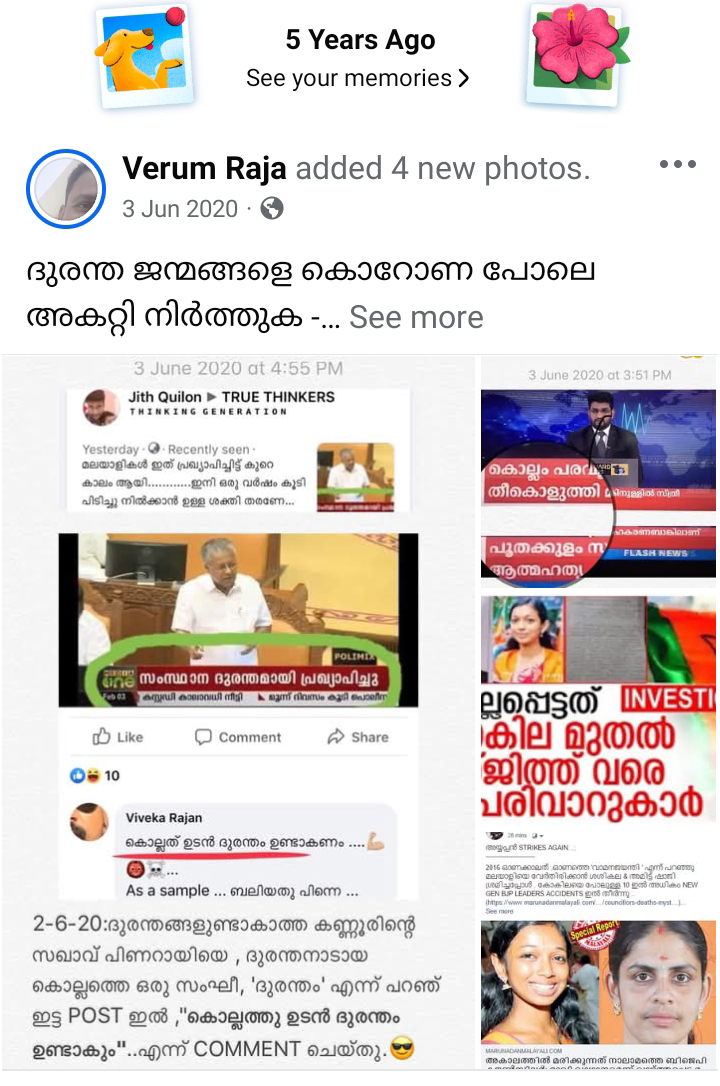This screenshot has width=720, height=1086.
Task: Open the news anchor flash news photo
Action: pyautogui.click(x=599, y=472)
